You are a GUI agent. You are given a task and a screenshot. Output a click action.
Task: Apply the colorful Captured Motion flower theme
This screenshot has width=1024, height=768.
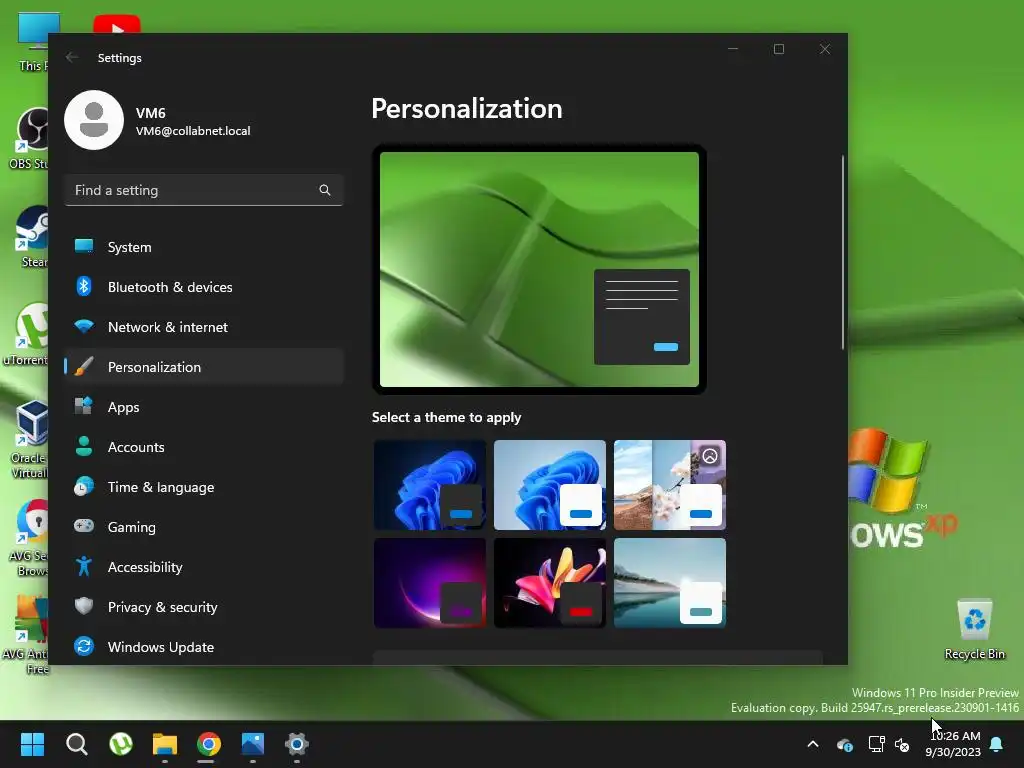pos(550,583)
